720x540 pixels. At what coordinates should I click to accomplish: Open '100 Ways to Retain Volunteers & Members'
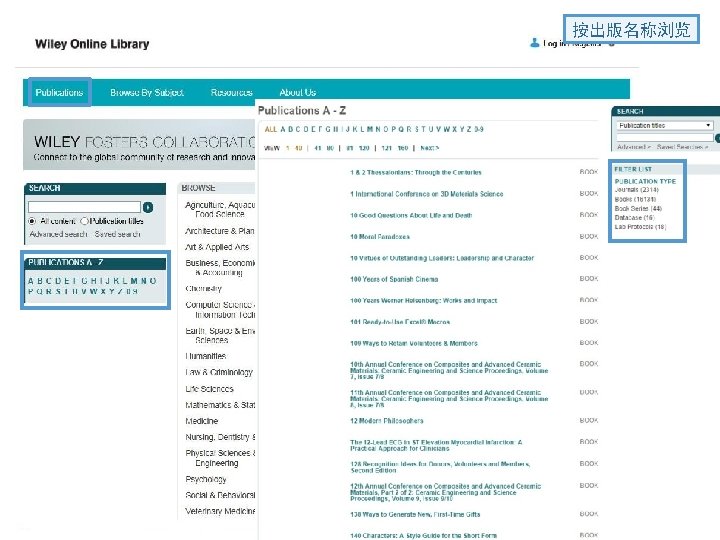point(414,343)
